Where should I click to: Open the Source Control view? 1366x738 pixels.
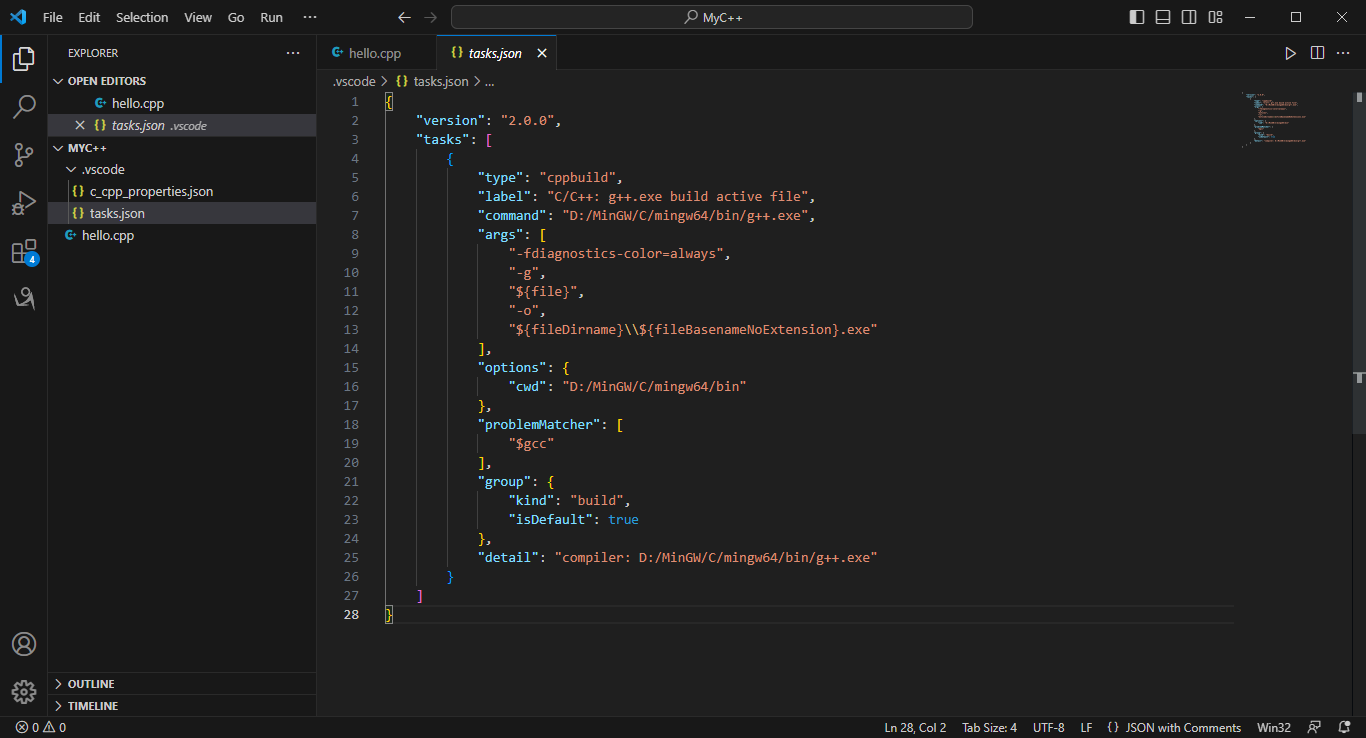(24, 154)
